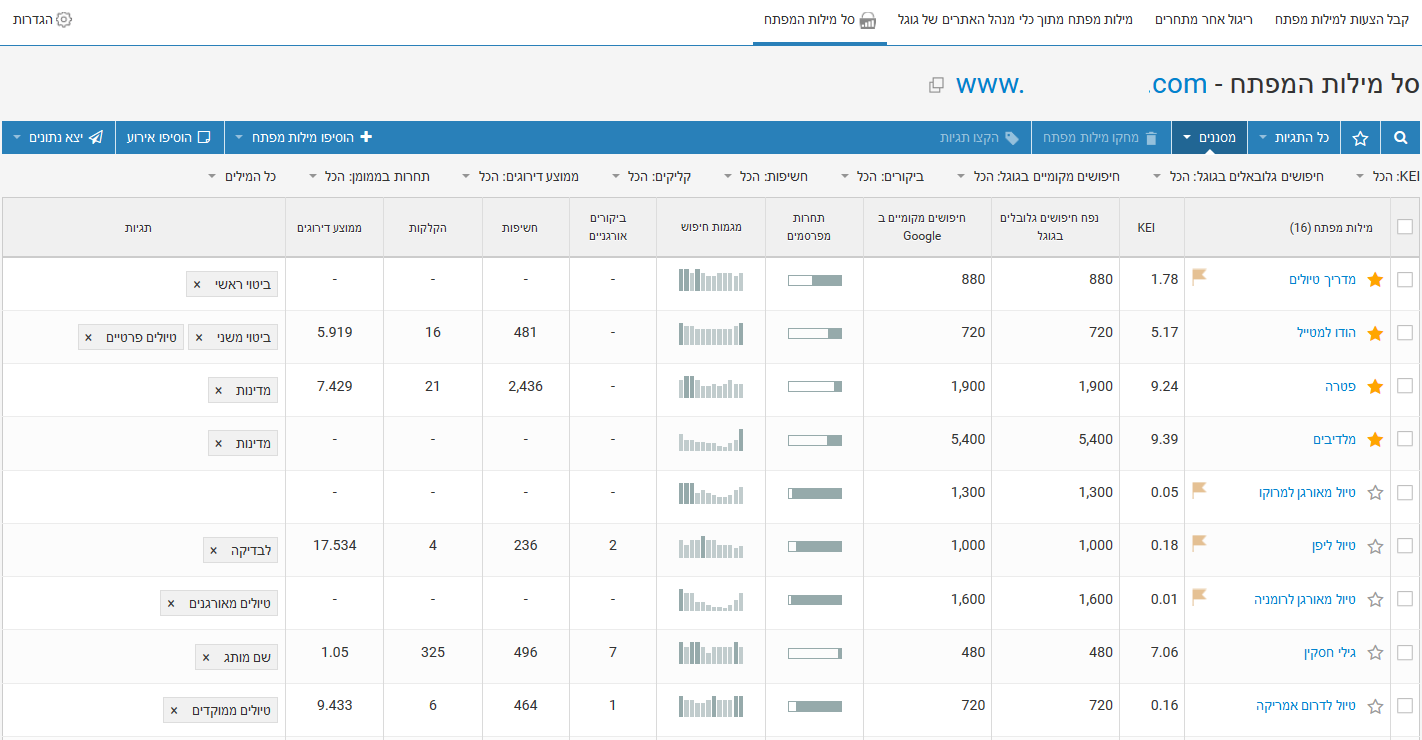Remove tag טיולים פרטיים with its x
The height and width of the screenshot is (740, 1422).
(88, 338)
